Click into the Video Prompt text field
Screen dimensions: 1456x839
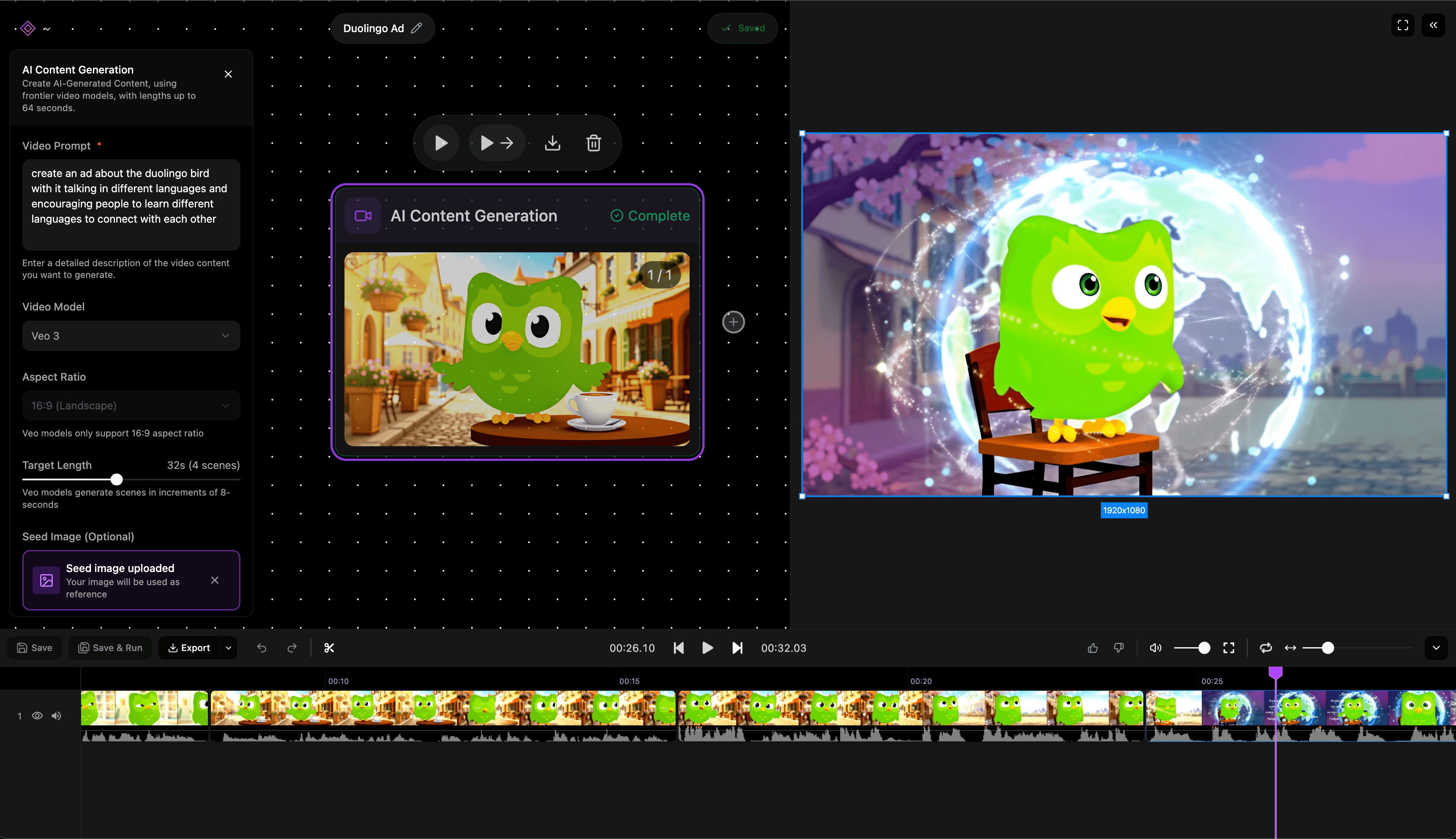click(x=131, y=204)
